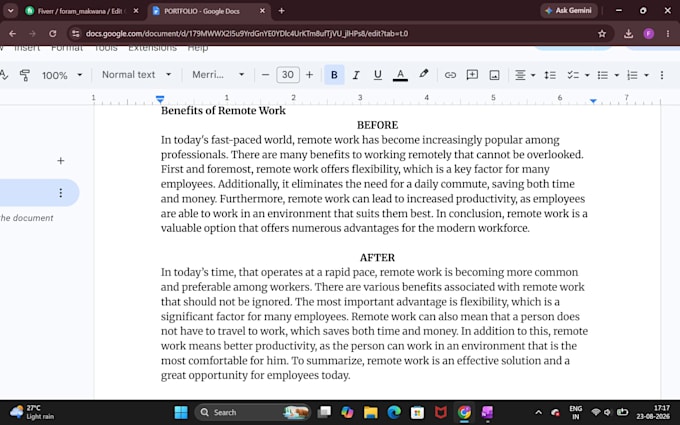Open Microsoft Store from taskbar
This screenshot has width=680, height=425.
point(417,412)
